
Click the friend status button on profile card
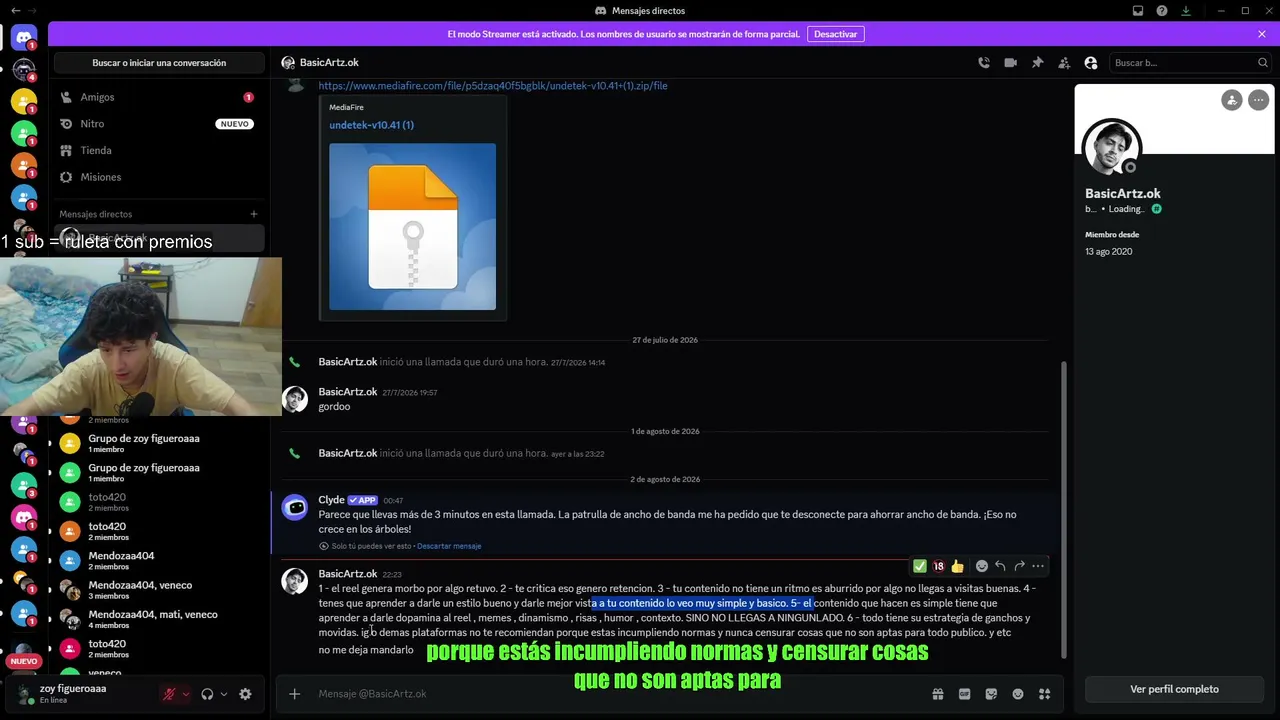pyautogui.click(x=1232, y=100)
